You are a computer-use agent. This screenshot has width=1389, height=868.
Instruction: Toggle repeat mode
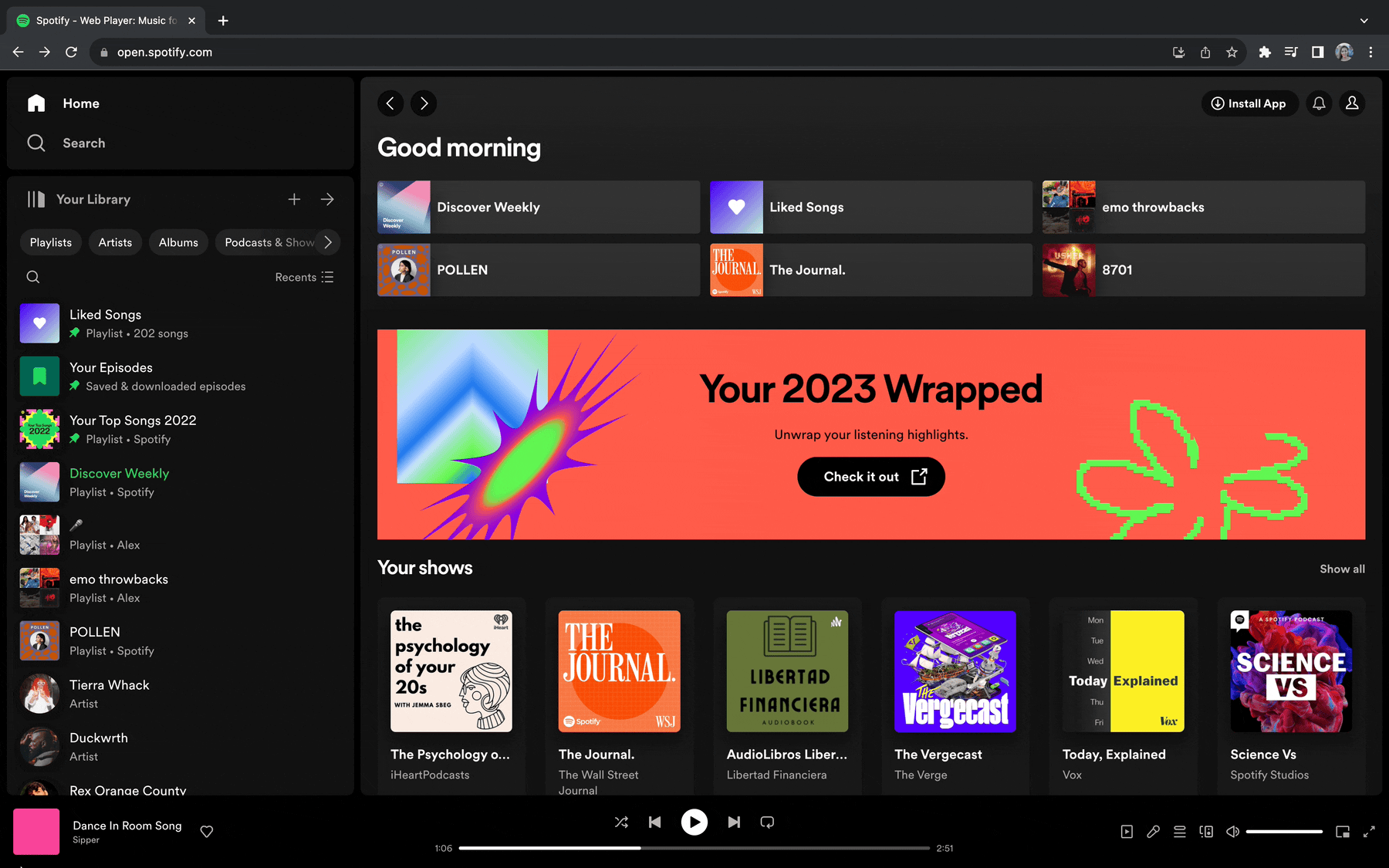[766, 822]
